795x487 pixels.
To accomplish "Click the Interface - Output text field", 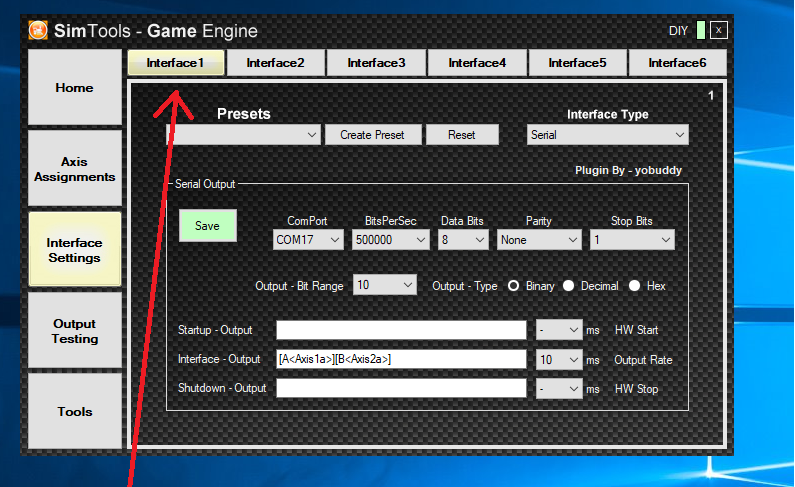I will [x=401, y=359].
